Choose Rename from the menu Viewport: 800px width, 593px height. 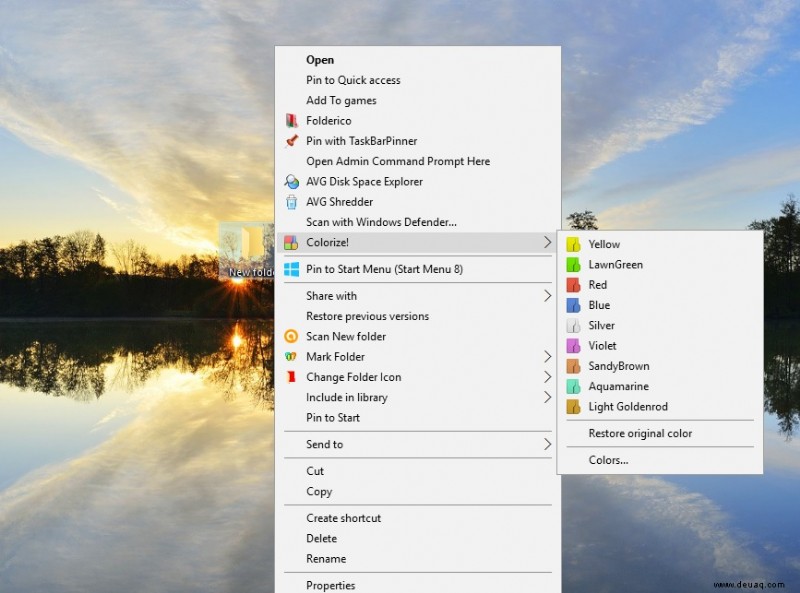417,559
